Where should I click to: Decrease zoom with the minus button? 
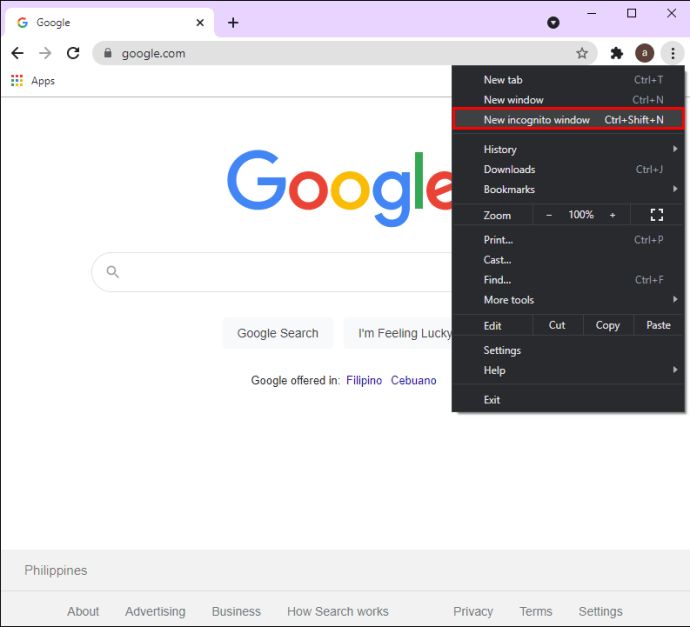[x=549, y=215]
